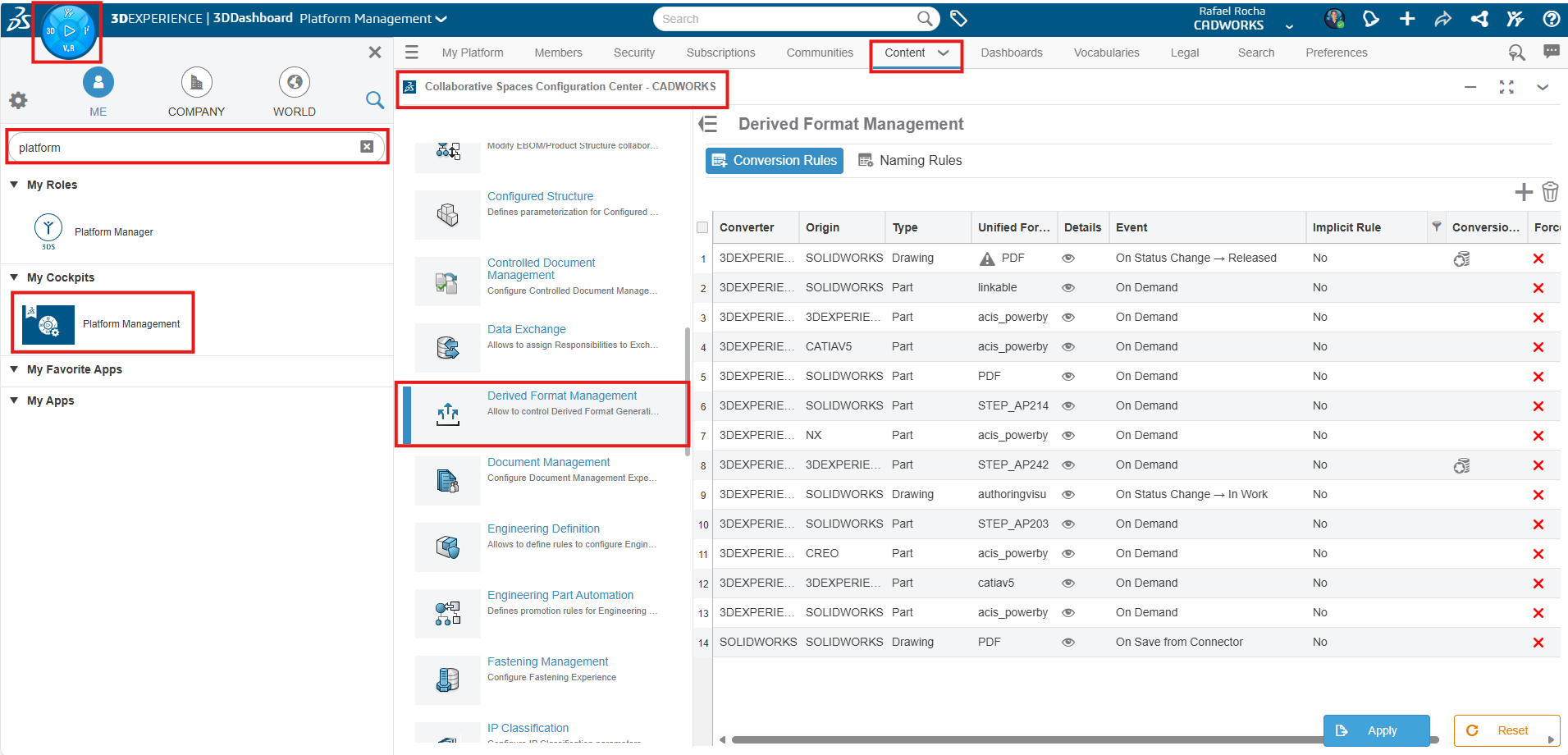Viewport: 1568px width, 755px height.
Task: Open the hamburger menu beside My Platform
Action: [412, 53]
